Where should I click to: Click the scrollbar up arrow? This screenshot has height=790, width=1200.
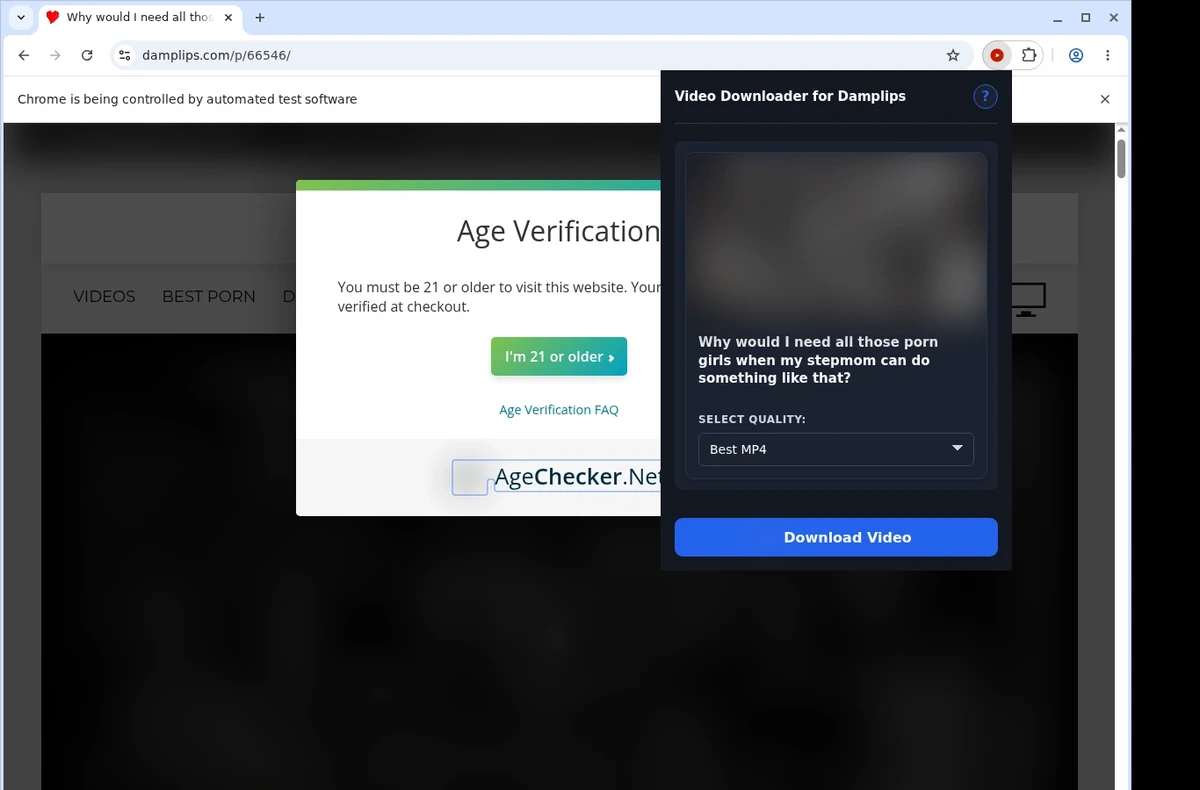[1121, 130]
